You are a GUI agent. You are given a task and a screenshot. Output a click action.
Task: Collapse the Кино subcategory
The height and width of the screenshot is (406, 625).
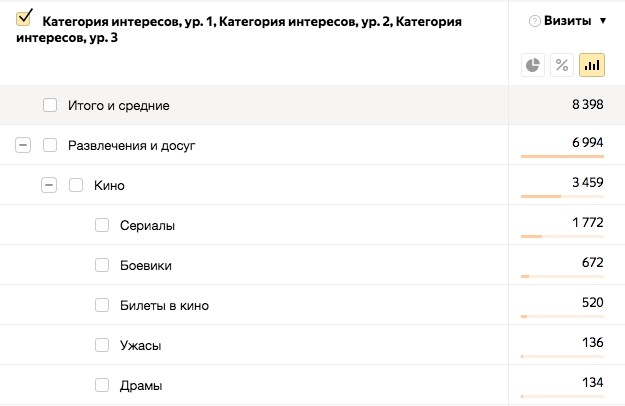click(48, 185)
